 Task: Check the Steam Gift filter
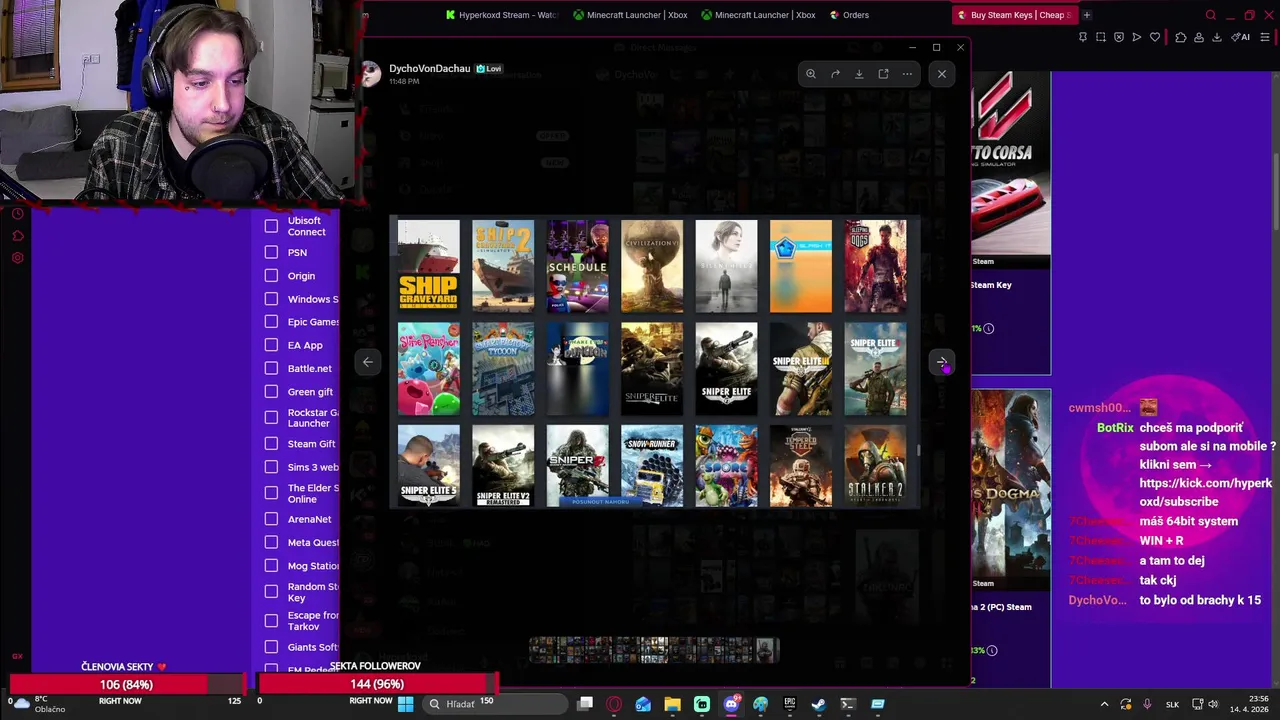click(x=271, y=443)
